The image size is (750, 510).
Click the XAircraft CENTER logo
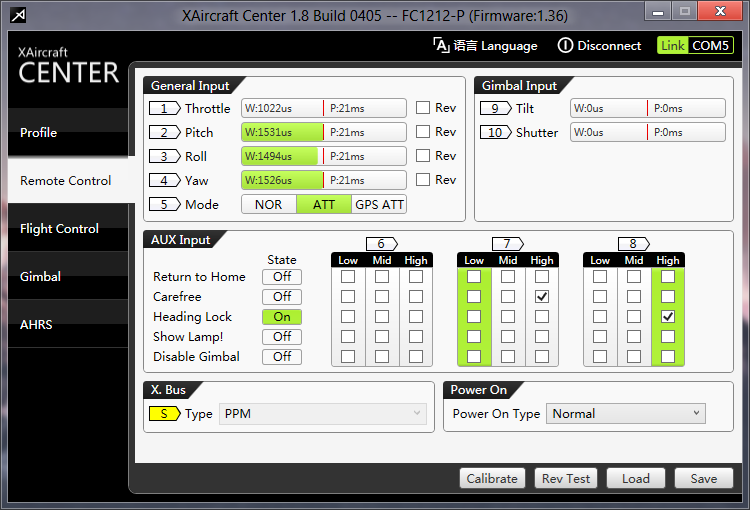click(x=68, y=66)
